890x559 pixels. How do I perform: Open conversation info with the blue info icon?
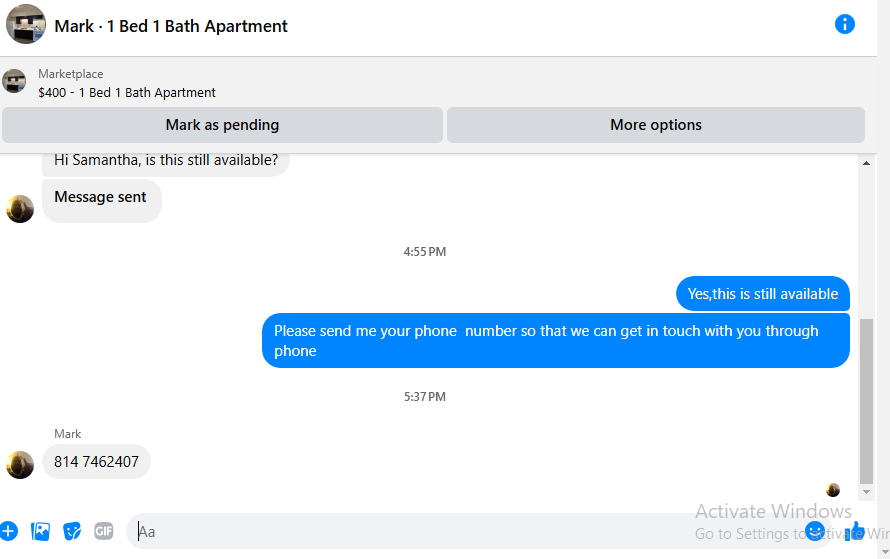pyautogui.click(x=845, y=24)
